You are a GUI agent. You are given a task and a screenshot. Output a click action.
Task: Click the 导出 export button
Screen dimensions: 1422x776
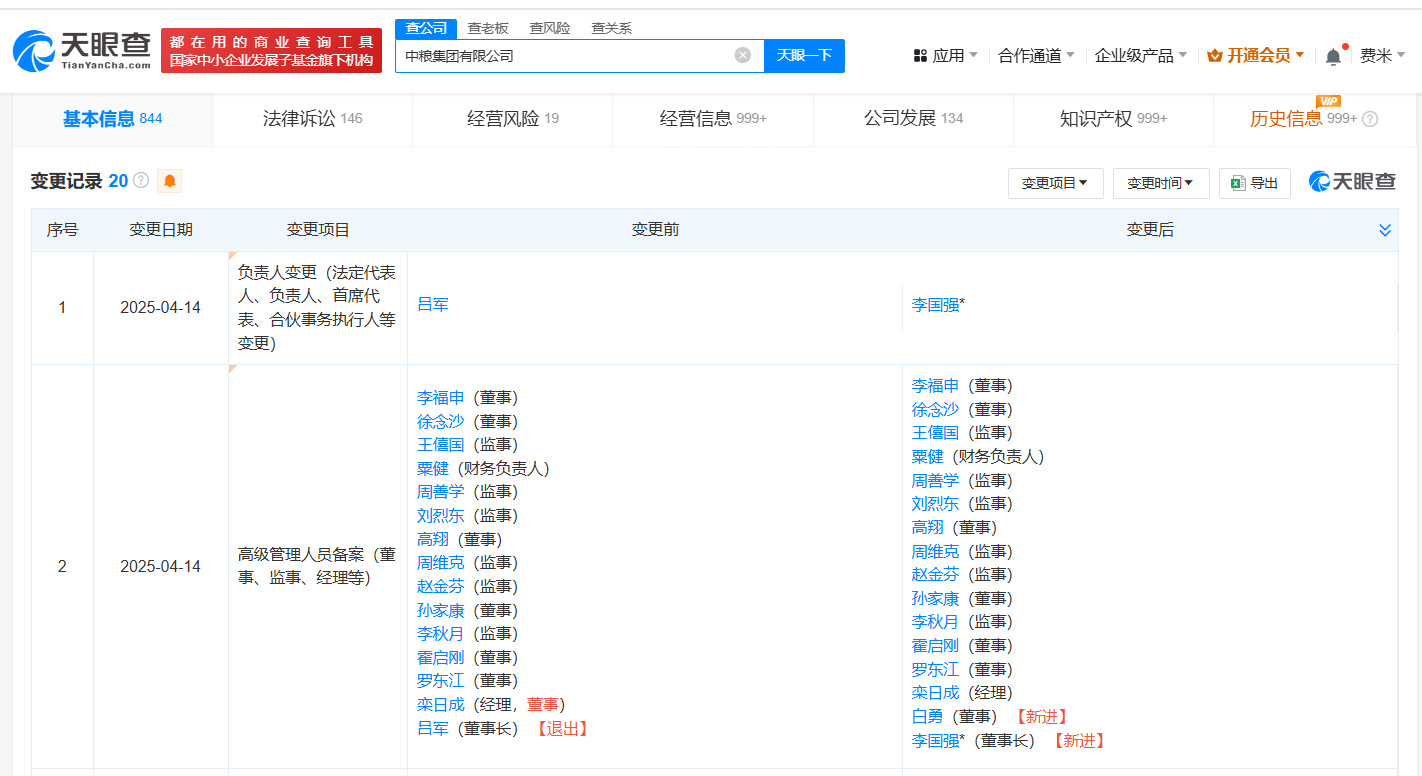(x=1255, y=183)
